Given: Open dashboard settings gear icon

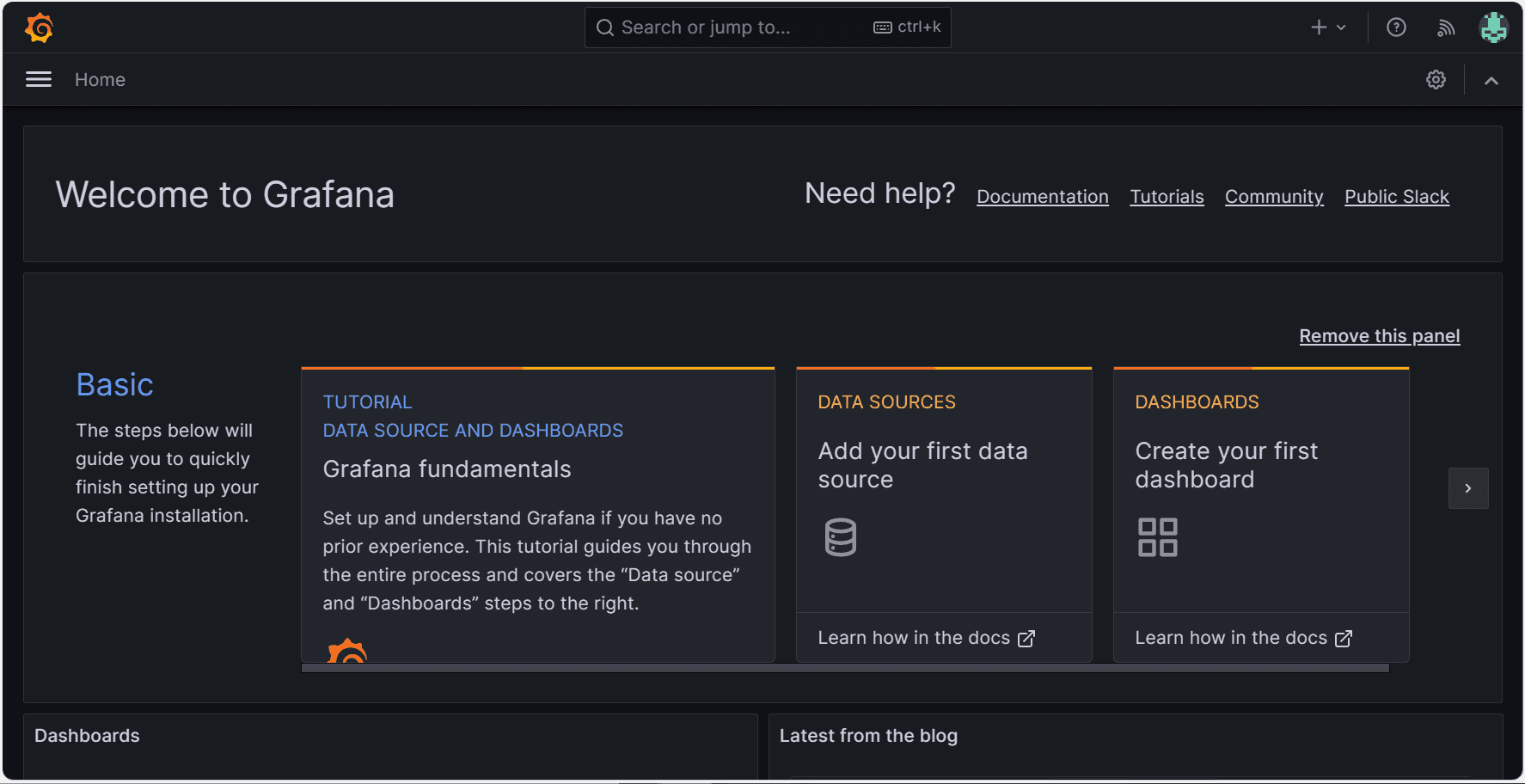Looking at the screenshot, I should point(1436,80).
